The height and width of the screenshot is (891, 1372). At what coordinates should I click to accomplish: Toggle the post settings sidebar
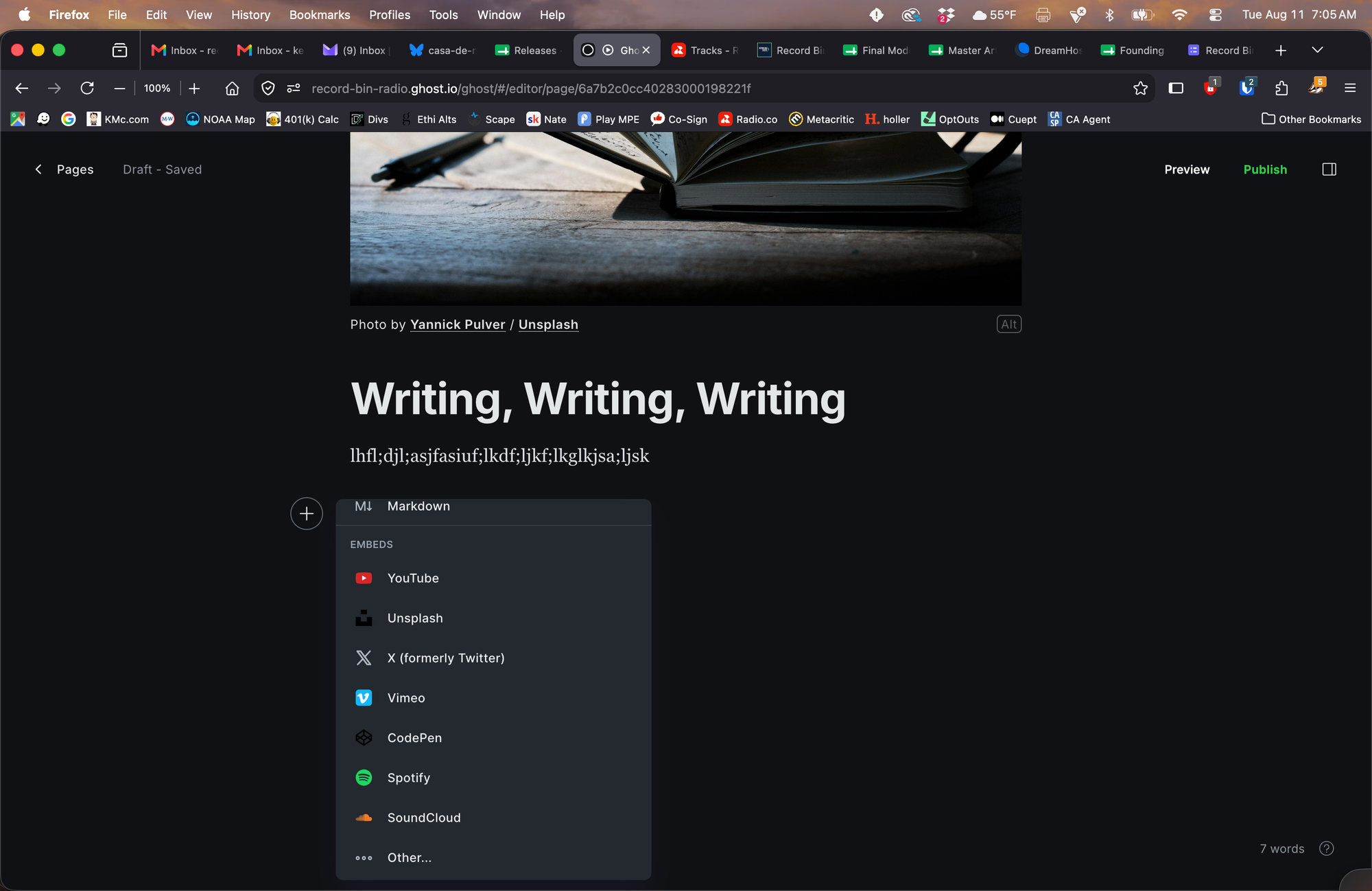(1329, 169)
